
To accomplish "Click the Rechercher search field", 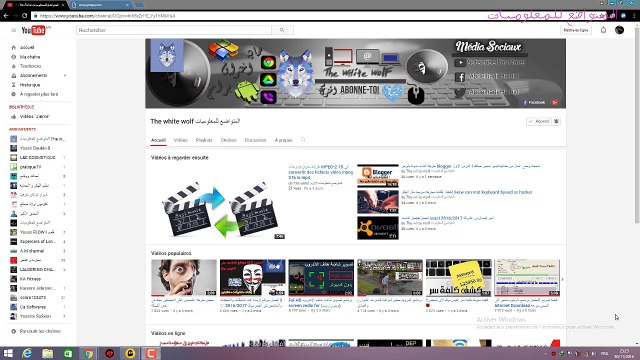I will click(x=174, y=30).
